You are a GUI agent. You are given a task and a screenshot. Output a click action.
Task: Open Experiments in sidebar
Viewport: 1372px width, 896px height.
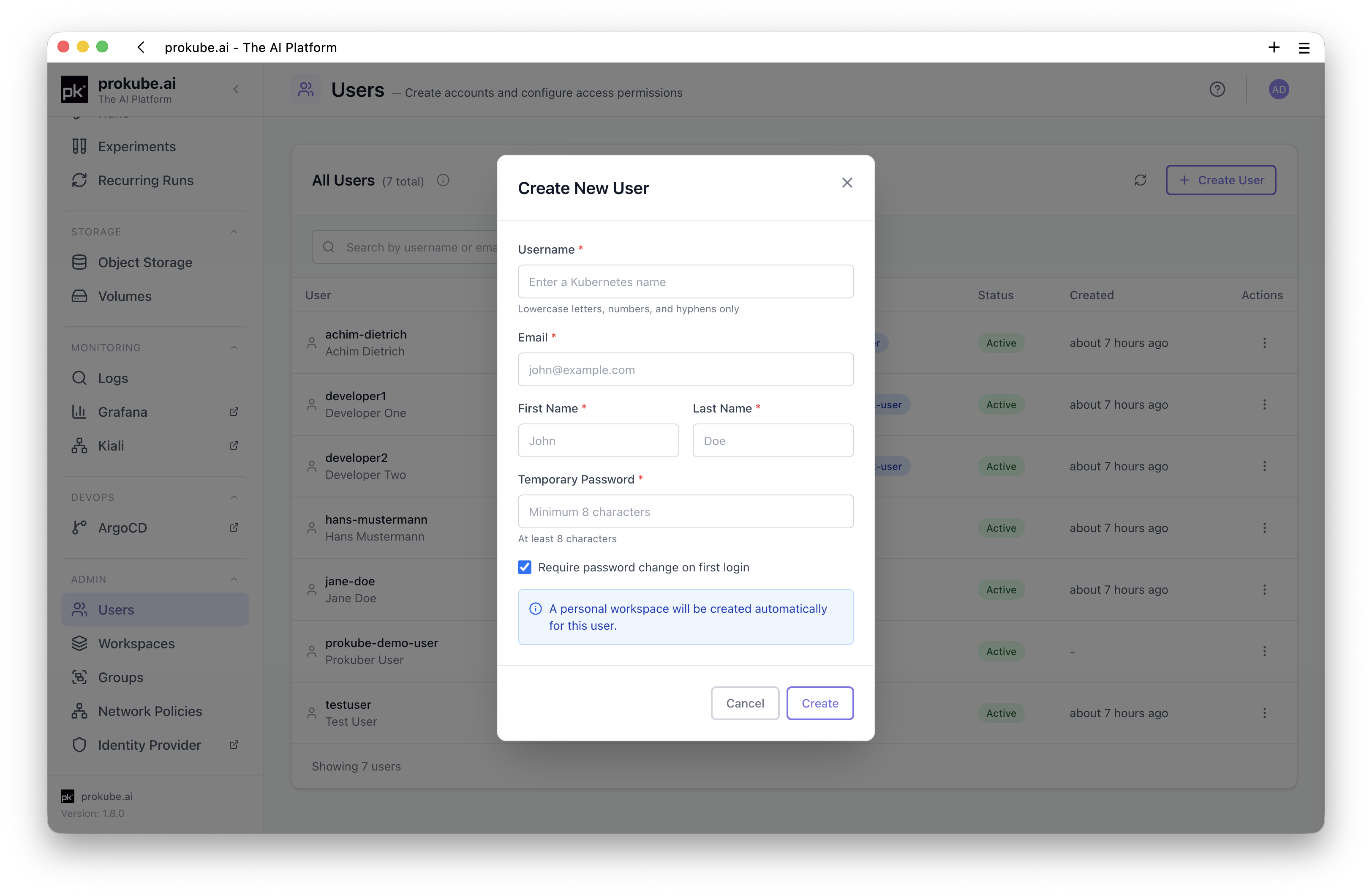click(x=155, y=147)
